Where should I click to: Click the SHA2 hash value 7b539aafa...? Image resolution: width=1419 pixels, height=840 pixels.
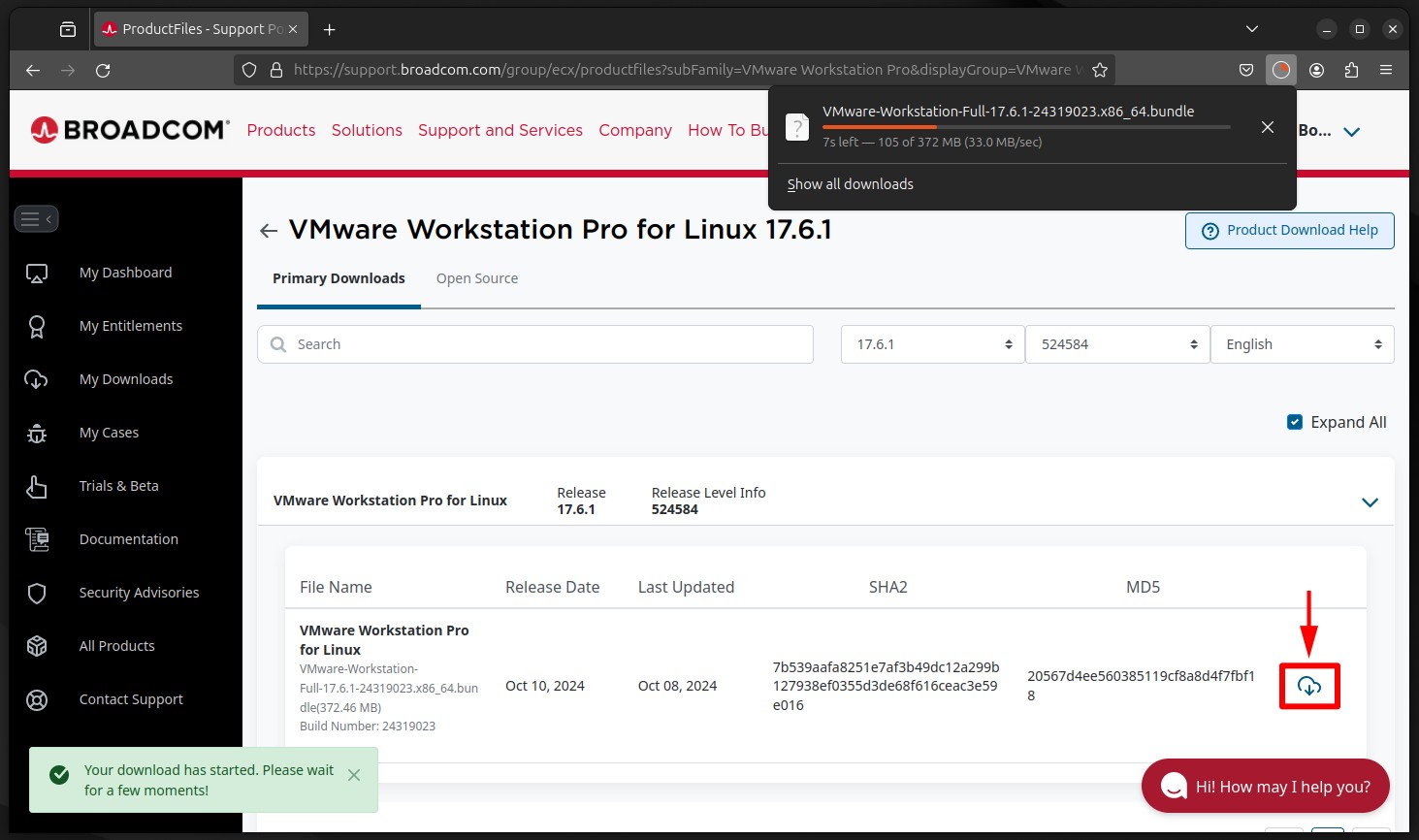click(x=886, y=686)
